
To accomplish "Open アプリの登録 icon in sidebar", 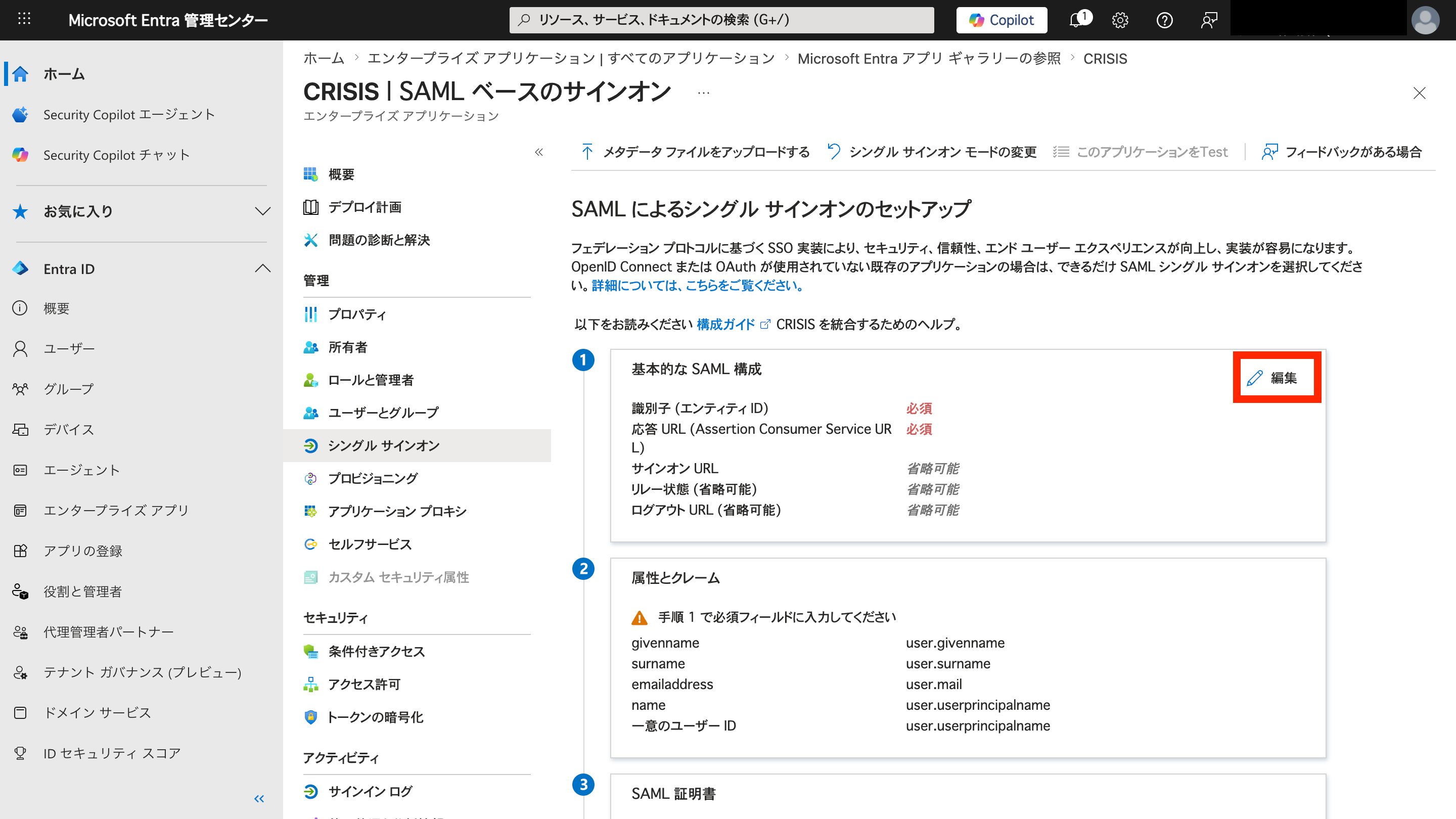I will [x=20, y=551].
